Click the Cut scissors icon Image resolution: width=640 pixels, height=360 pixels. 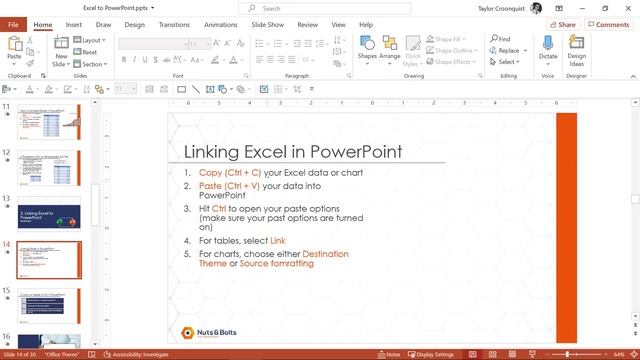click(x=30, y=40)
